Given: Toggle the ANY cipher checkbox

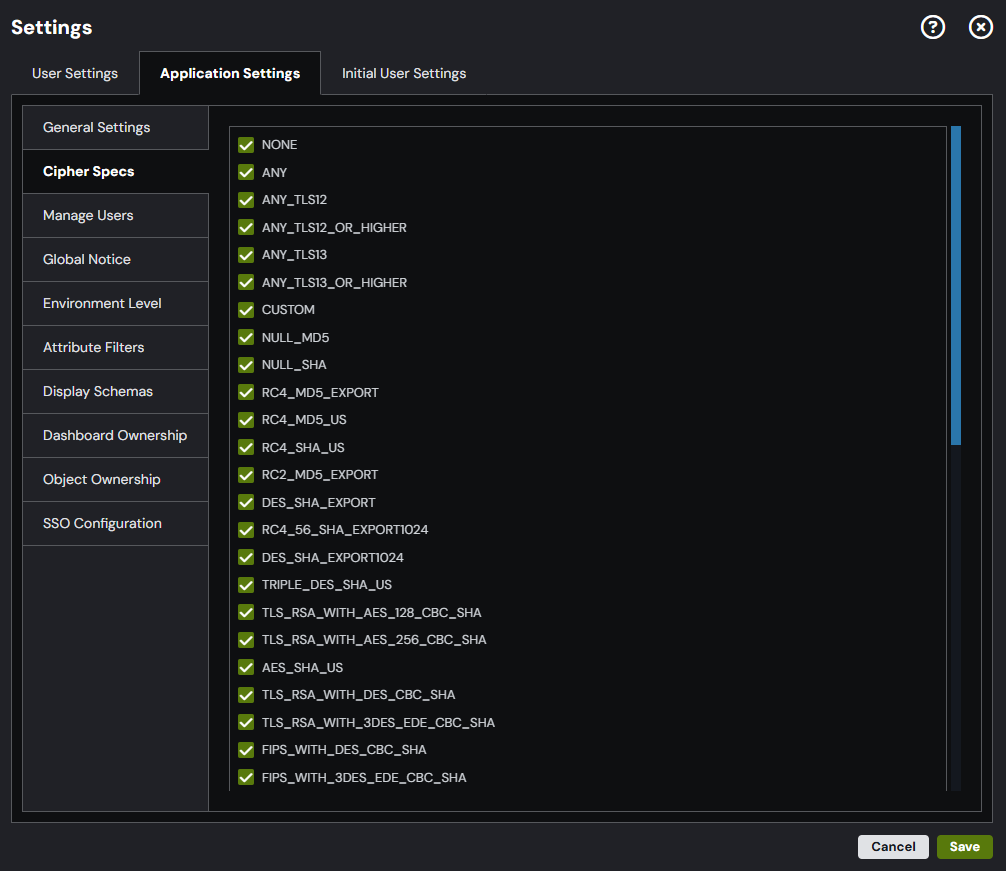Looking at the screenshot, I should [246, 173].
